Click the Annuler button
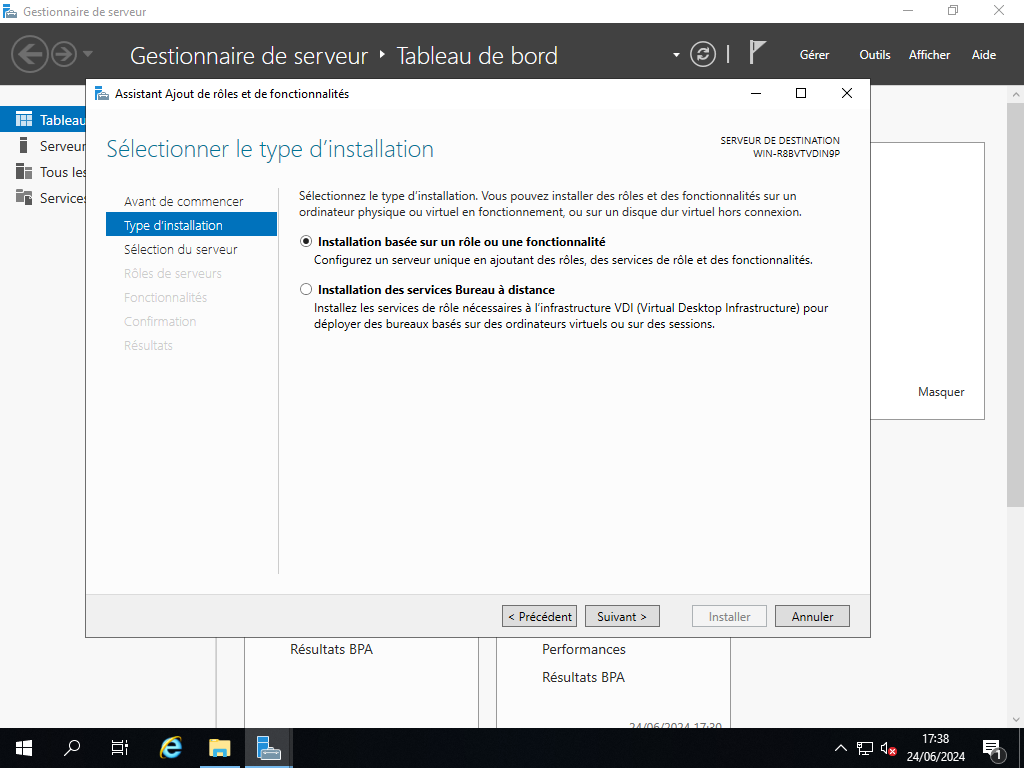This screenshot has height=768, width=1024. (812, 617)
